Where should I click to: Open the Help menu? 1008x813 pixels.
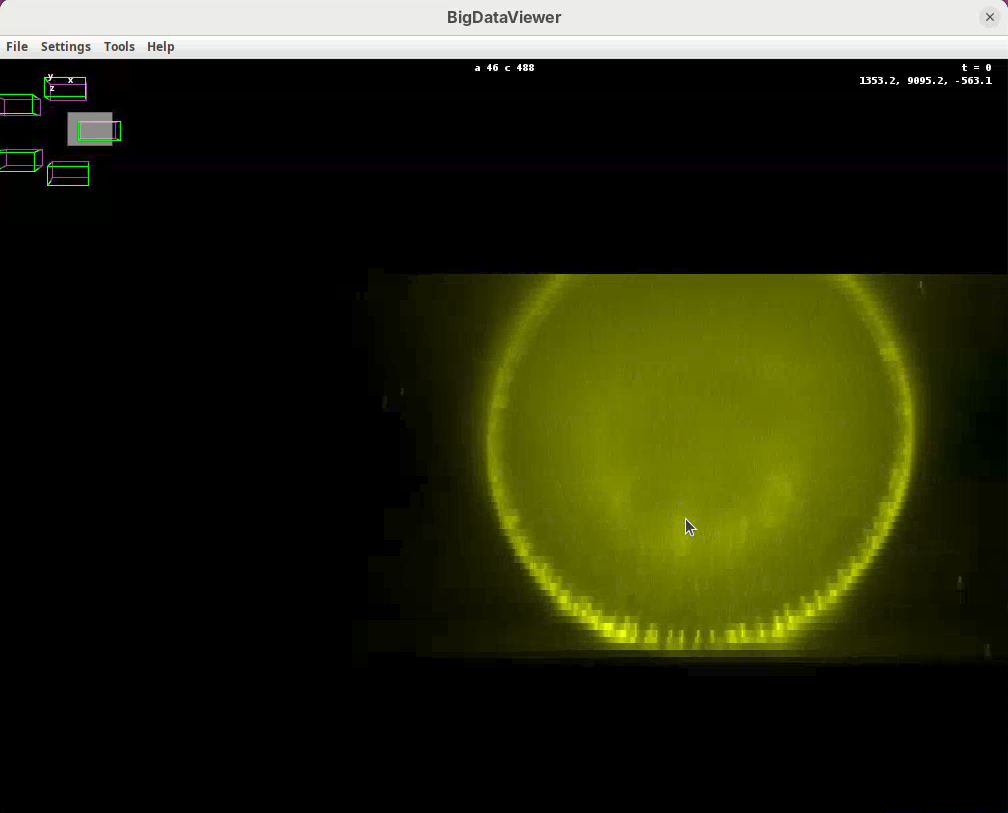(x=160, y=47)
